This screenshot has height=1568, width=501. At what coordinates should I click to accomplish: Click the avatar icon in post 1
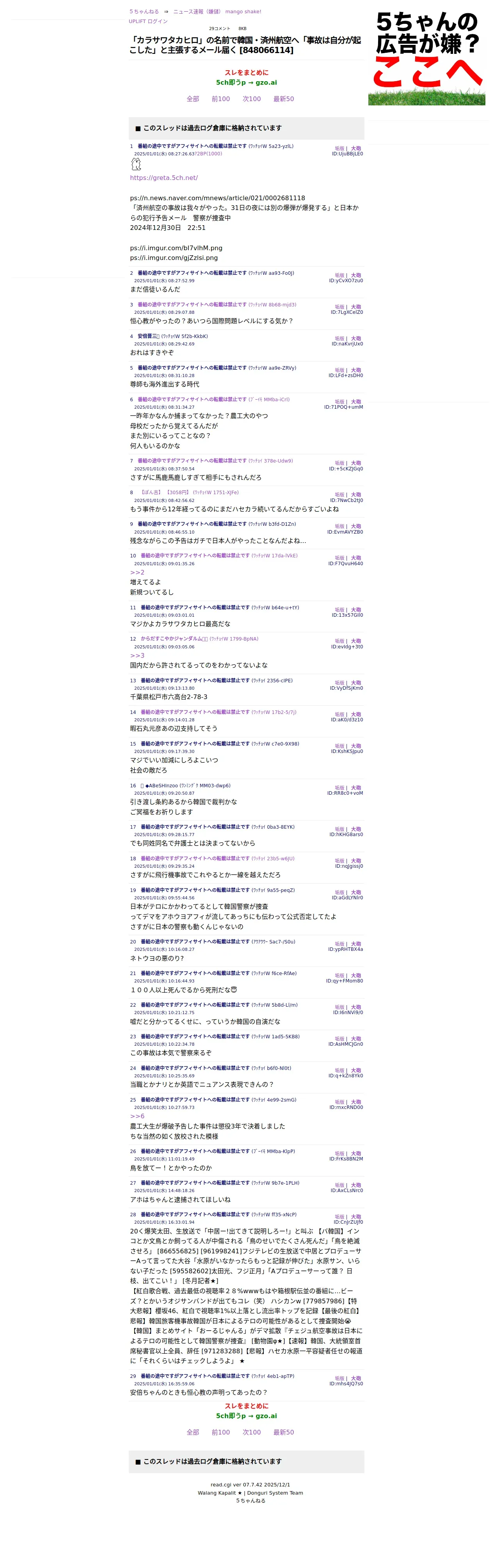(136, 164)
